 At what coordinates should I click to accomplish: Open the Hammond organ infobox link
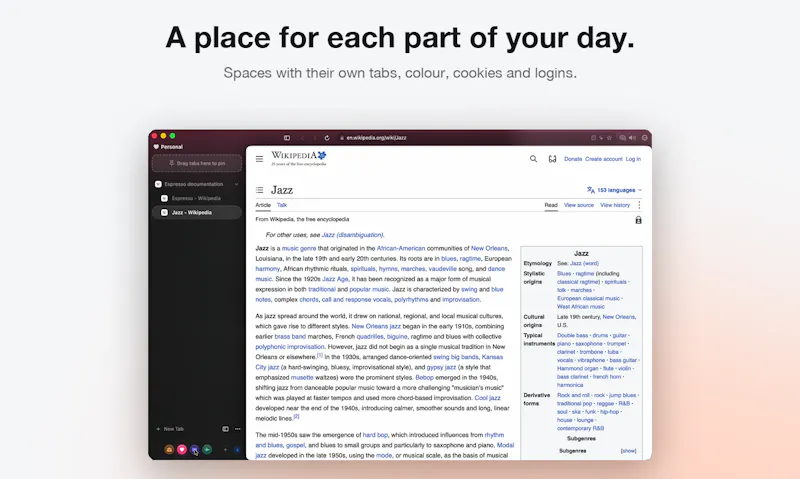578,368
